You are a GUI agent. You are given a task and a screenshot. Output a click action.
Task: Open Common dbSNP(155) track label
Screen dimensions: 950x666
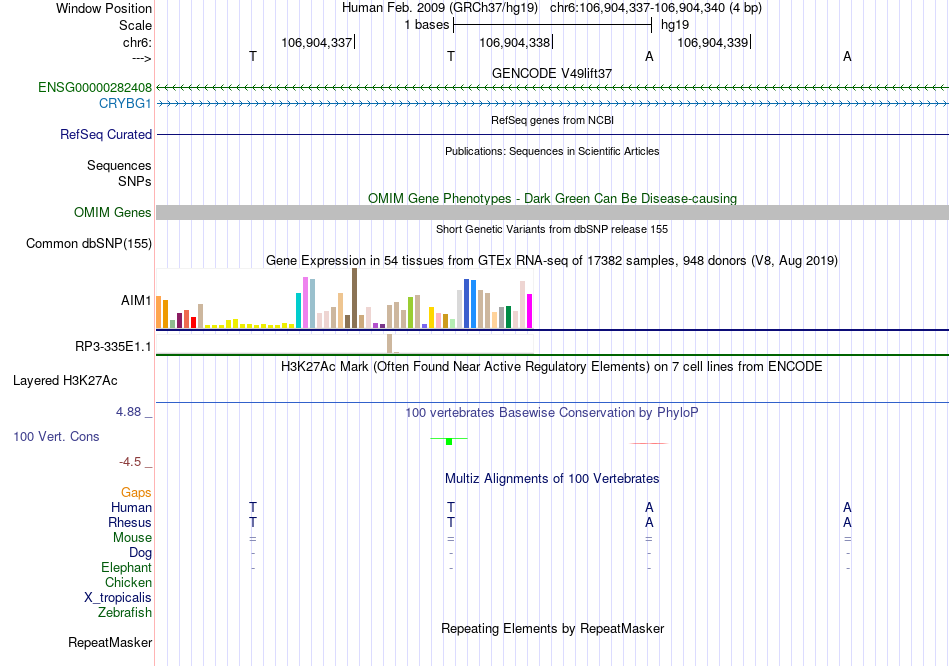click(x=88, y=244)
